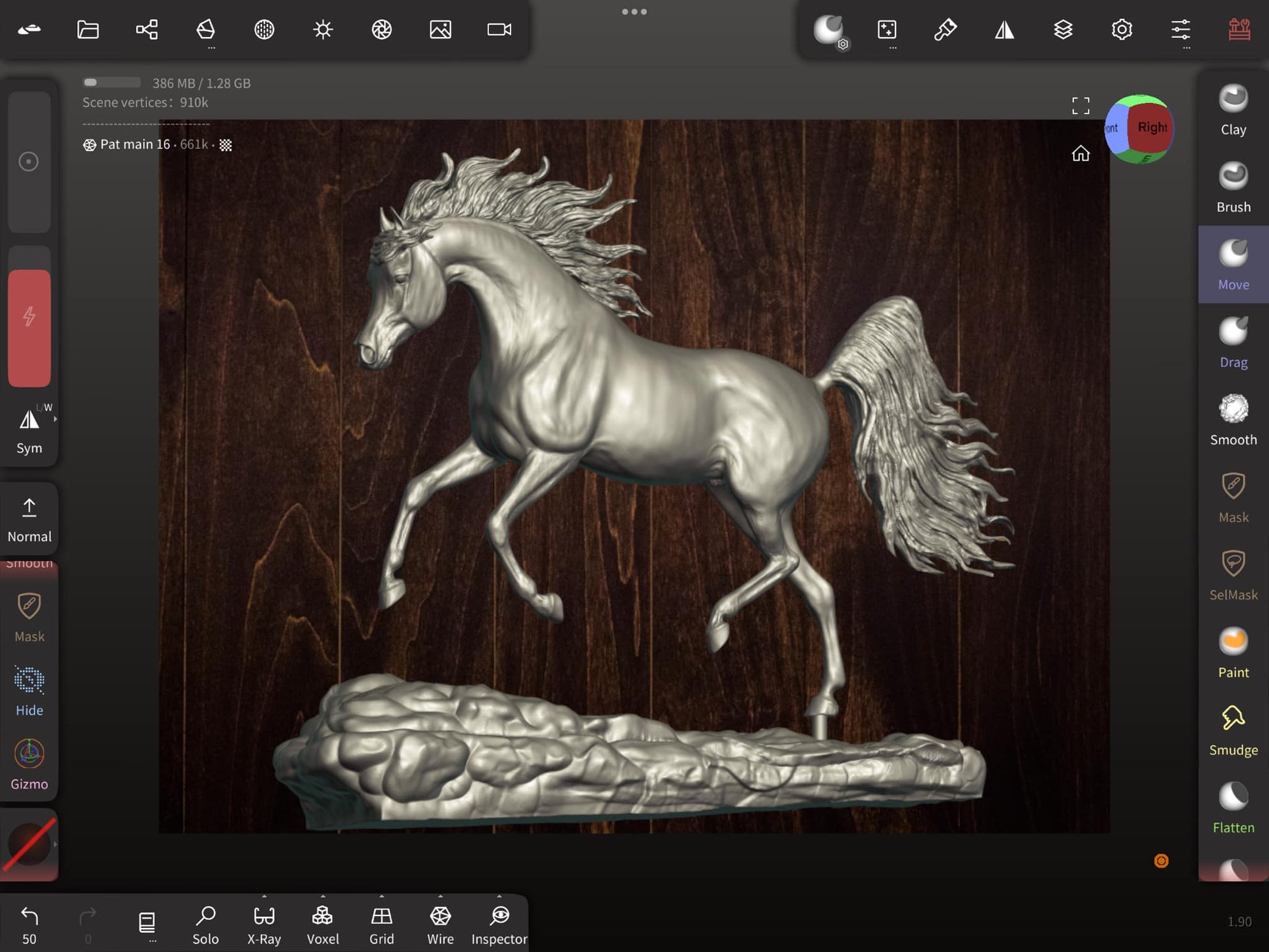The width and height of the screenshot is (1269, 952).
Task: Expand the Grid options arrow
Action: pyautogui.click(x=381, y=896)
